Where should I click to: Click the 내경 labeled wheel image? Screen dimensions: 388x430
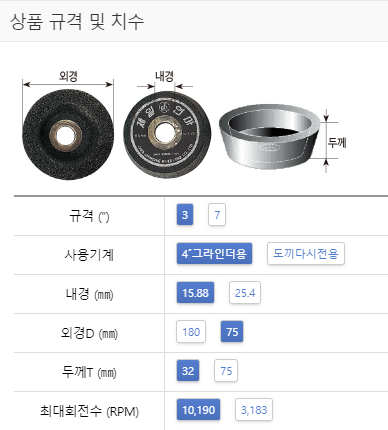[167, 134]
